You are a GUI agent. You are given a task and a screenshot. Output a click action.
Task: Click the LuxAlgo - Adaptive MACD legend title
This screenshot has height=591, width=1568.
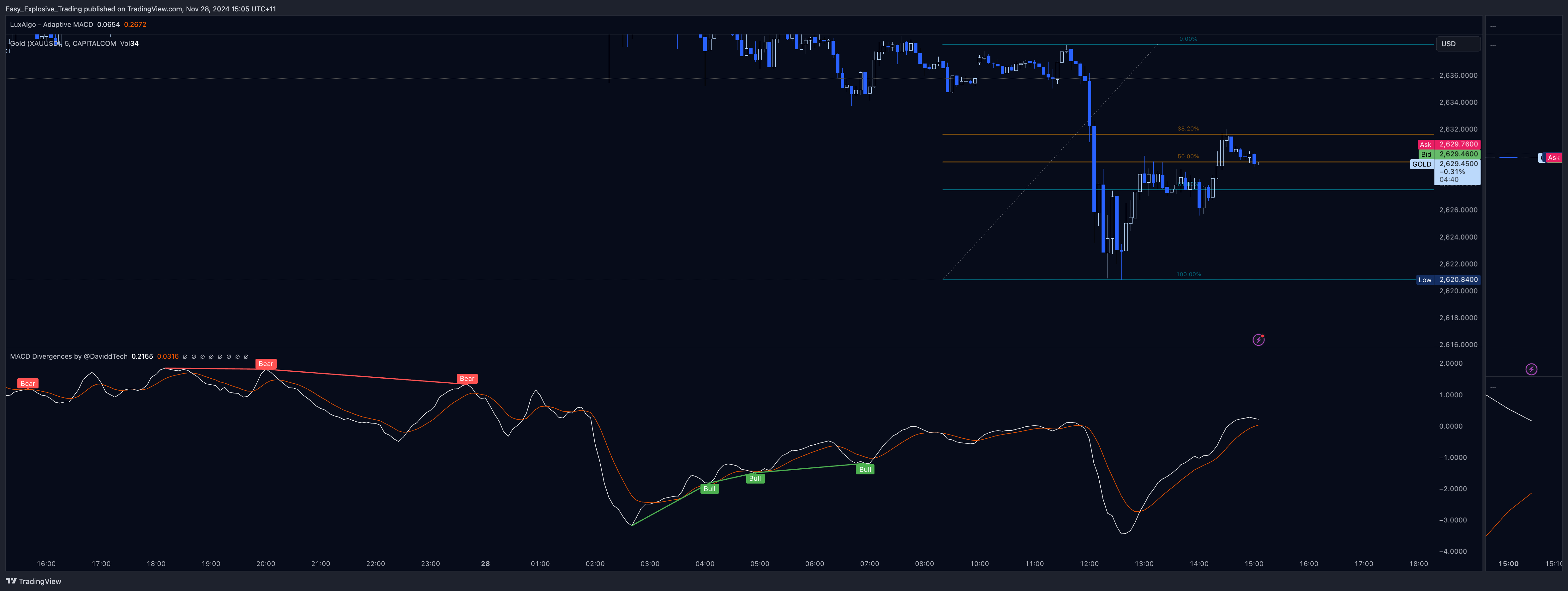click(52, 24)
